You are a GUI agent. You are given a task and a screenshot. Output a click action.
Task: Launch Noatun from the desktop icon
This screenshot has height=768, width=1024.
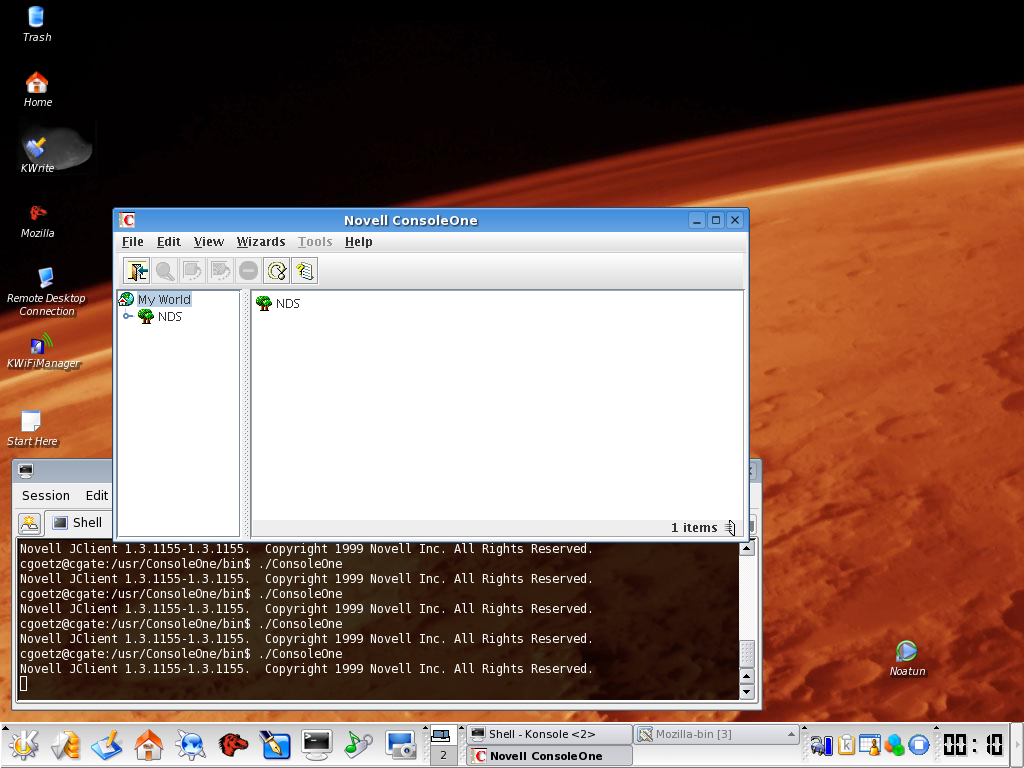(x=907, y=658)
